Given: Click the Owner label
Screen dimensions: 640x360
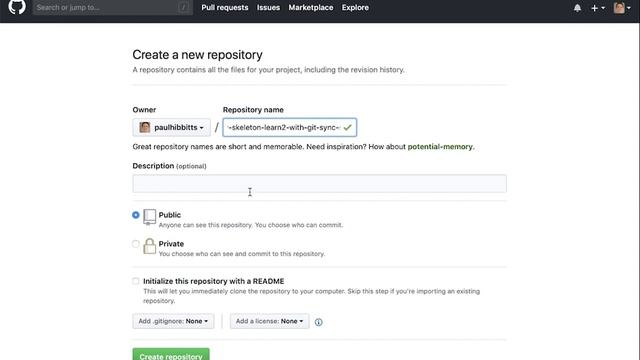Looking at the screenshot, I should click(144, 110).
